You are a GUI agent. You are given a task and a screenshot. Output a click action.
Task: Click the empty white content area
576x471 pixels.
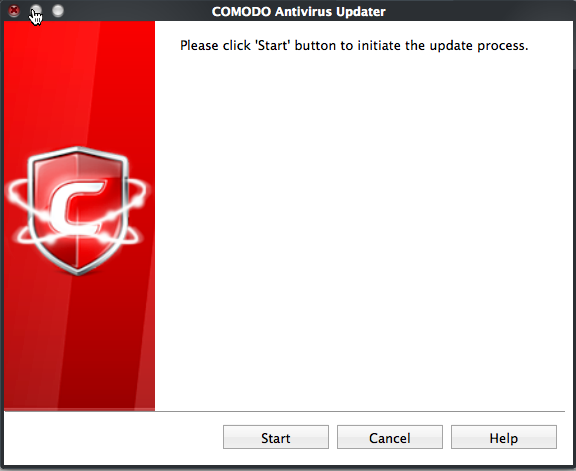click(360, 231)
